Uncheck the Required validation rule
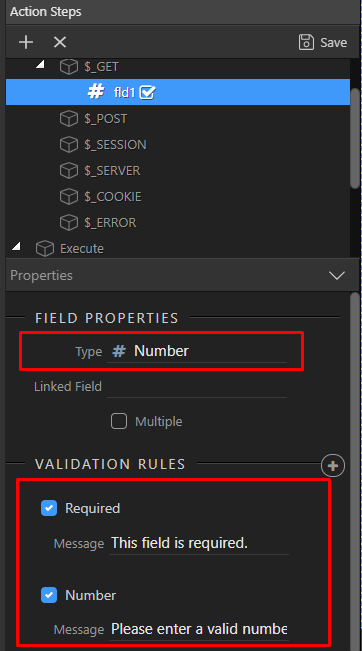Image resolution: width=362 pixels, height=651 pixels. (x=49, y=508)
